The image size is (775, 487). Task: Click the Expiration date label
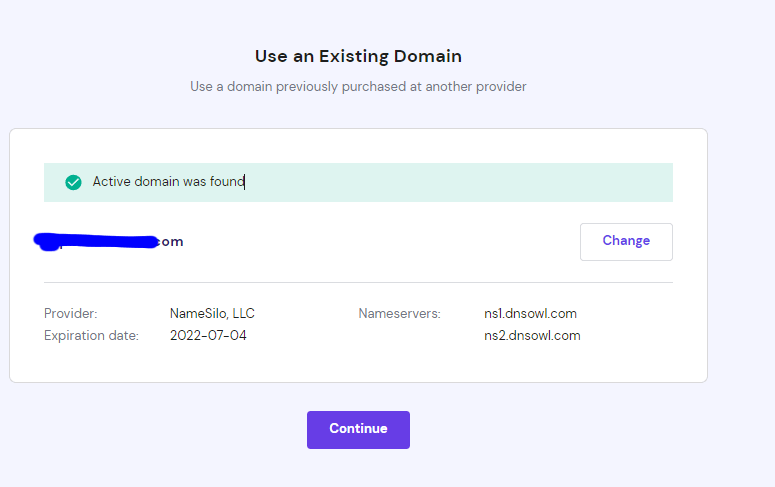coord(91,335)
